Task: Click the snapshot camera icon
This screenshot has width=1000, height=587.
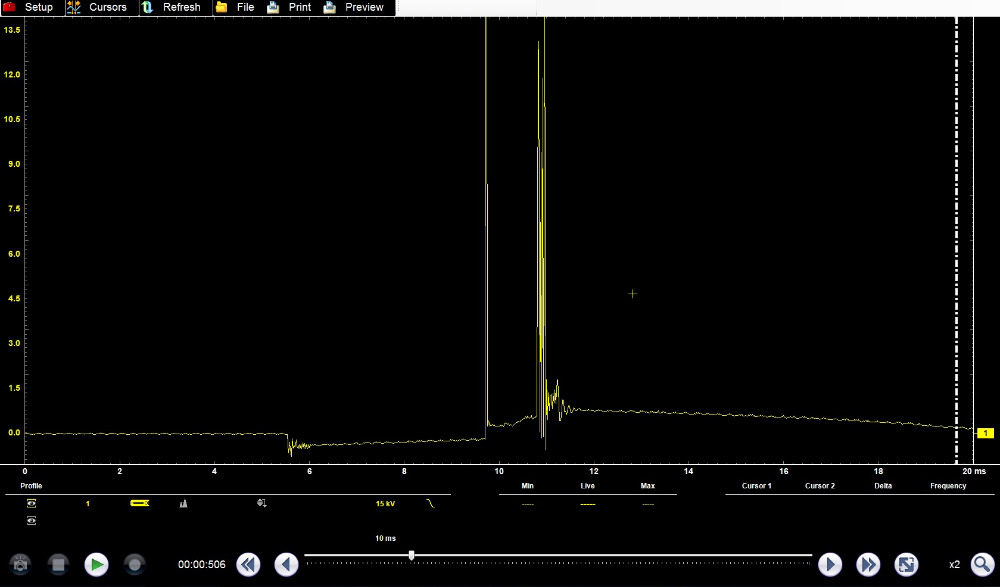Action: [20, 564]
